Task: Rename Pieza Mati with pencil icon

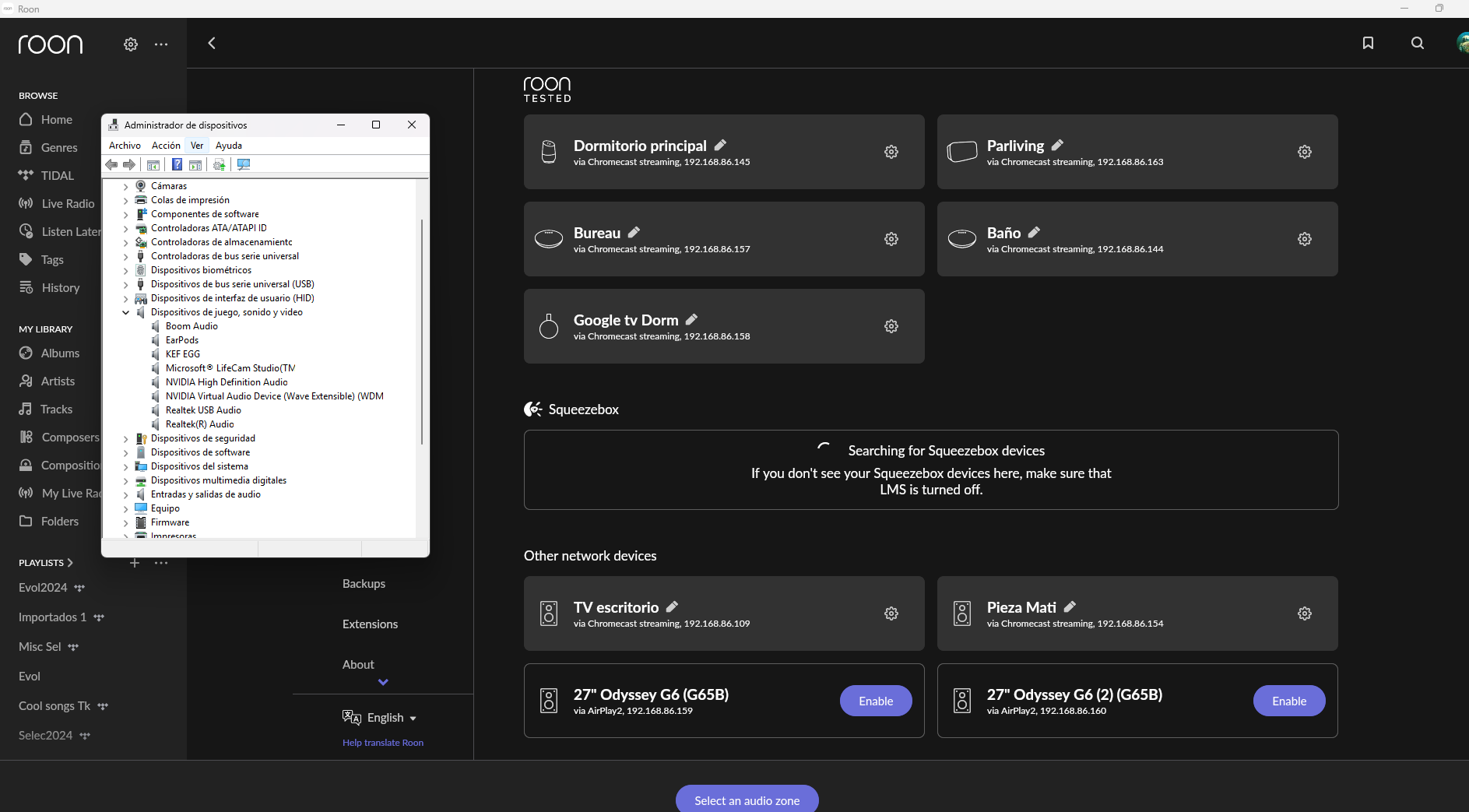Action: coord(1070,606)
